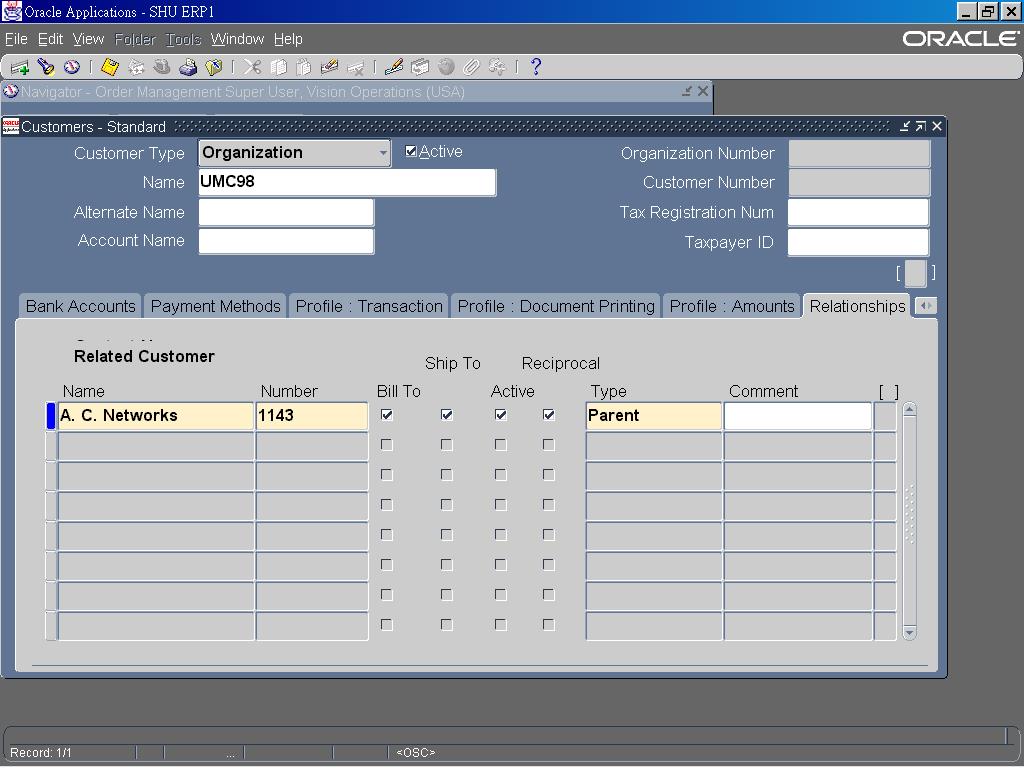
Task: Check Reciprocal in the second relationship row
Action: tap(549, 445)
